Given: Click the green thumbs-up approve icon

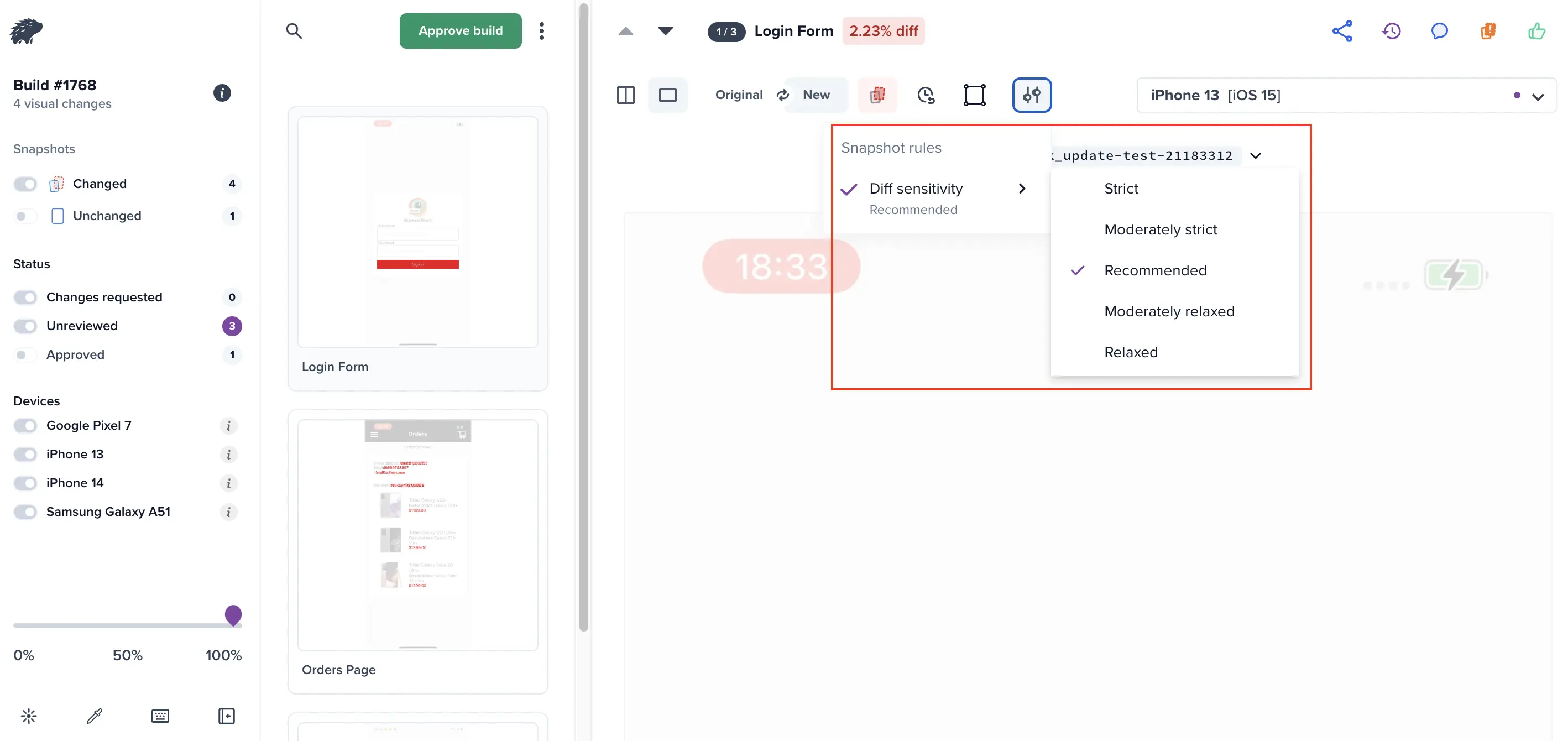Looking at the screenshot, I should [1536, 31].
